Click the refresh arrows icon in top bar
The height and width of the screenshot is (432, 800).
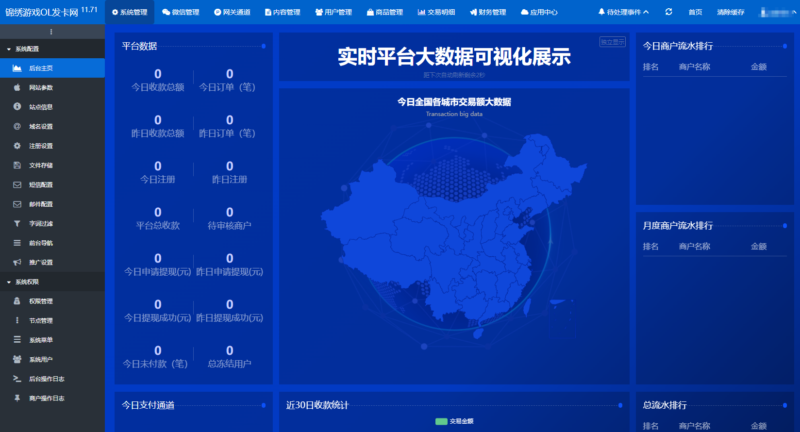668,11
